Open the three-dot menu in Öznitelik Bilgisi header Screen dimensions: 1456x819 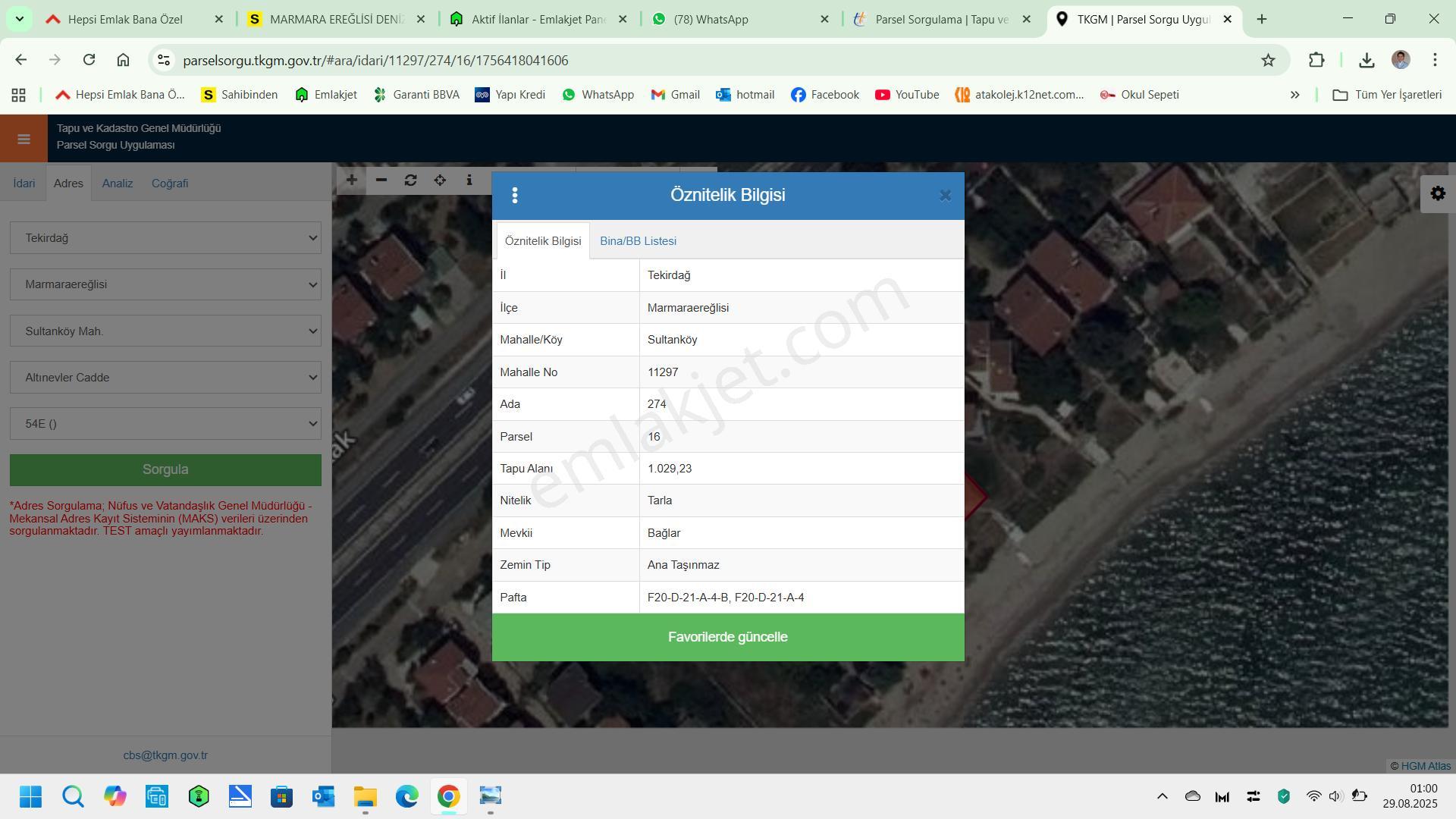coord(515,196)
